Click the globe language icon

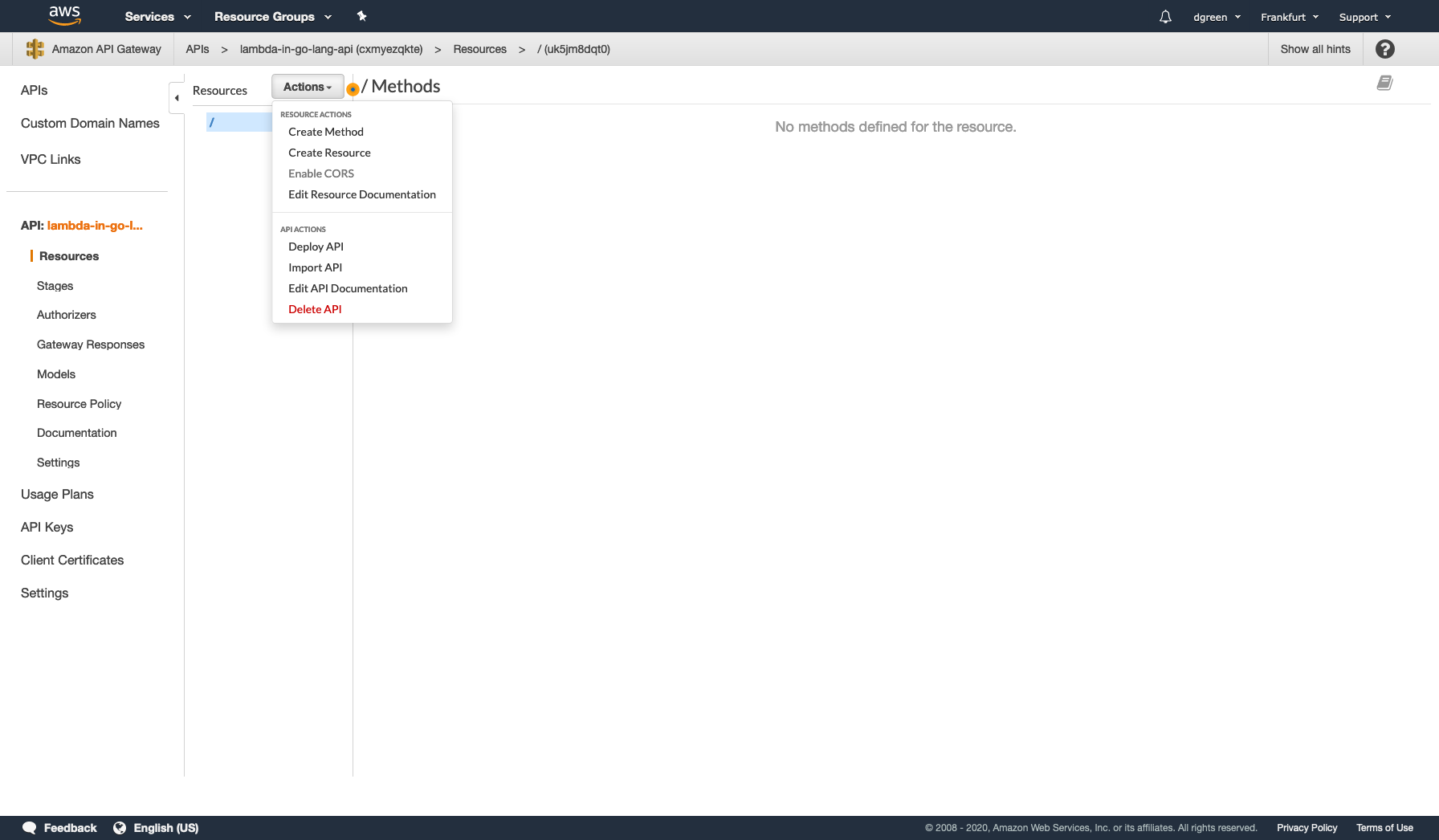[x=120, y=828]
